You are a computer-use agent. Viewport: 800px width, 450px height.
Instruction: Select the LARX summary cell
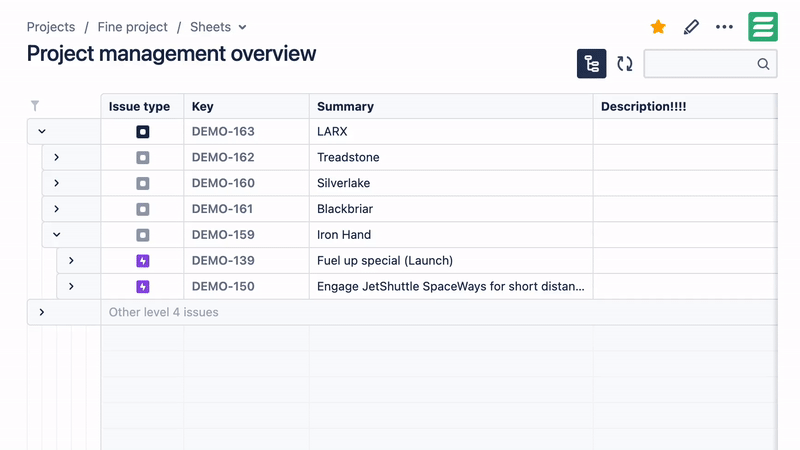click(451, 132)
